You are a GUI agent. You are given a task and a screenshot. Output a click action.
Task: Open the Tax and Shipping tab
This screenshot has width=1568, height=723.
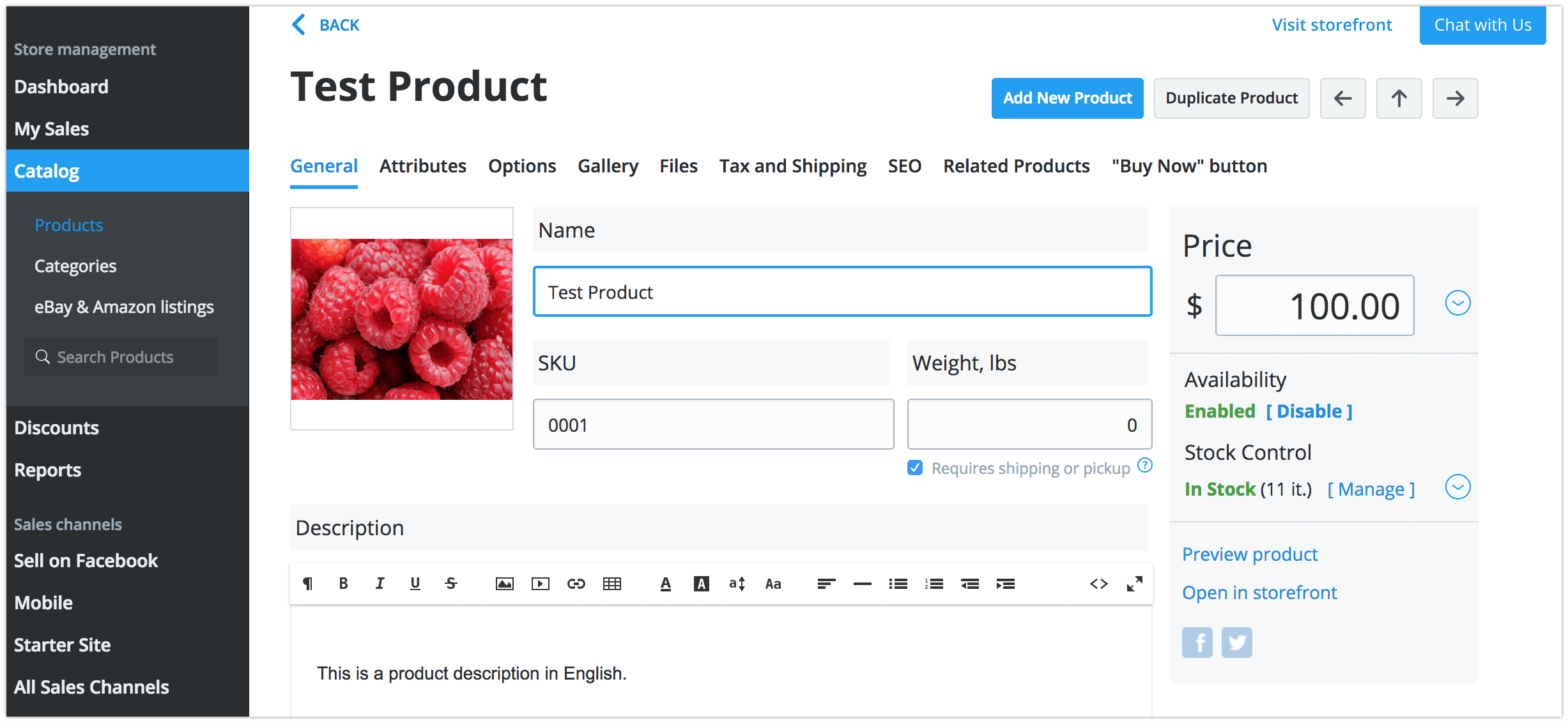tap(792, 166)
